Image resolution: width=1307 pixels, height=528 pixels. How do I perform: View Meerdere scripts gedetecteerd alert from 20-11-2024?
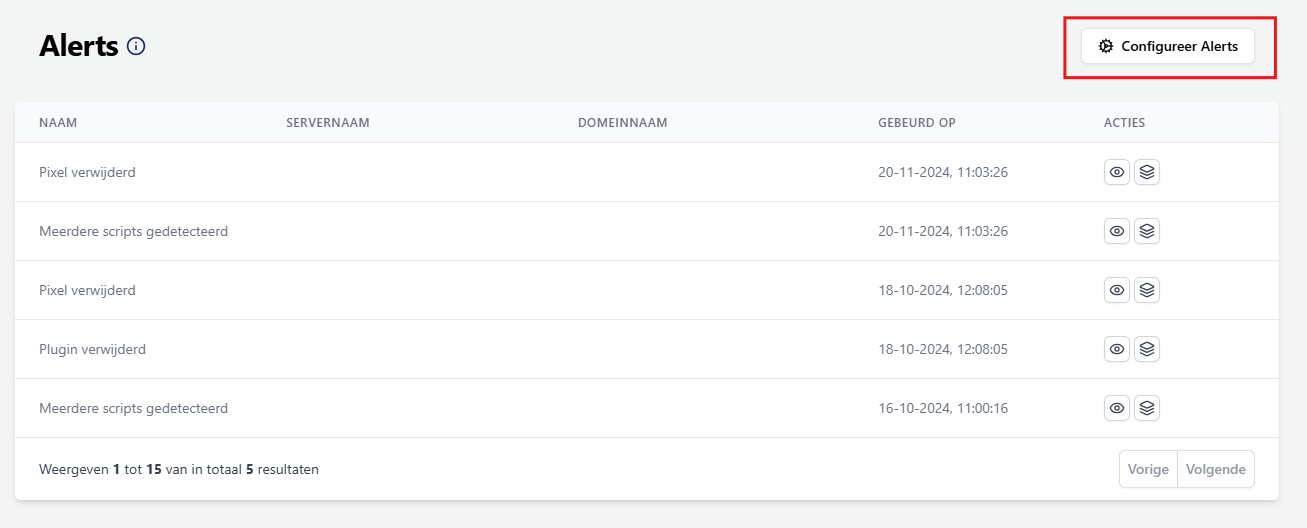click(x=1117, y=231)
